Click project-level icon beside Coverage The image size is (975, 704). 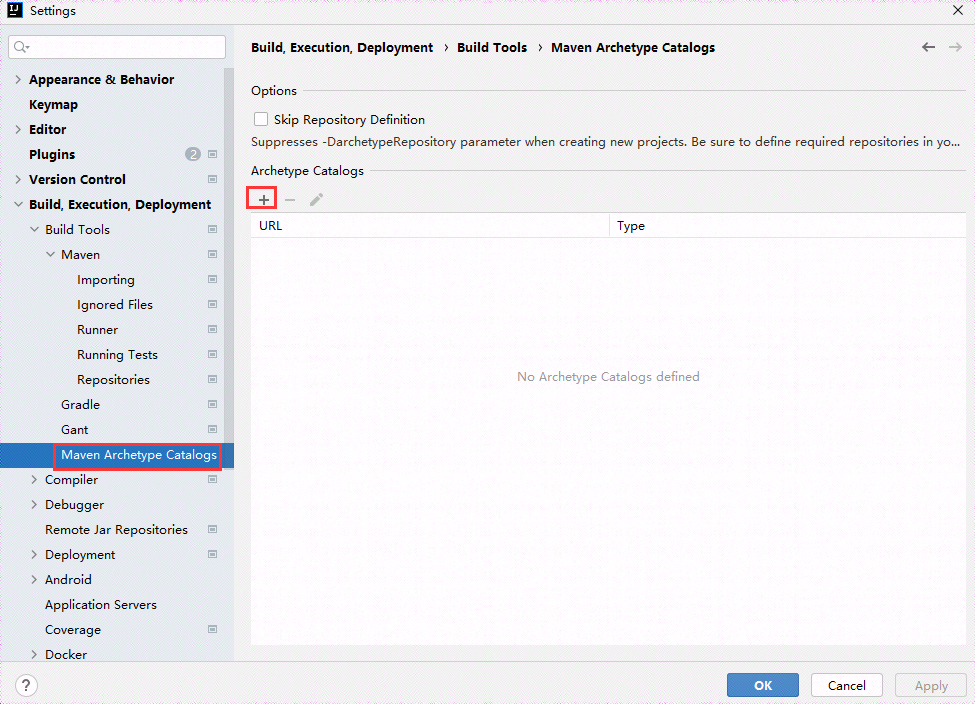pos(213,629)
